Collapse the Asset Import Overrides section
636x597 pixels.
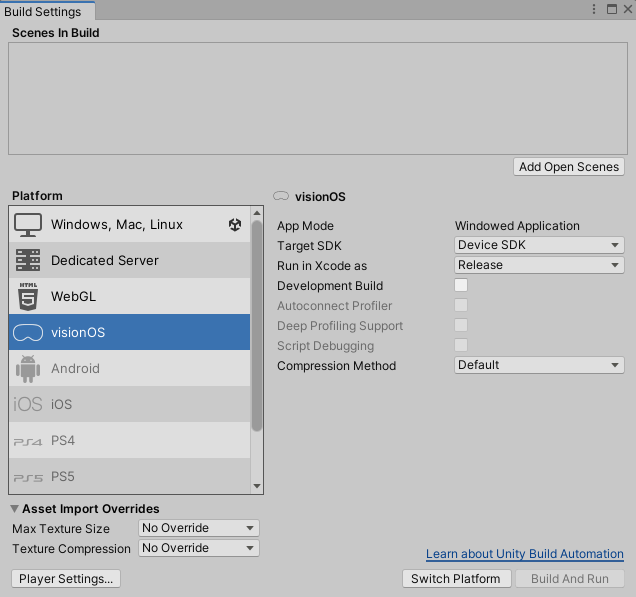point(15,509)
